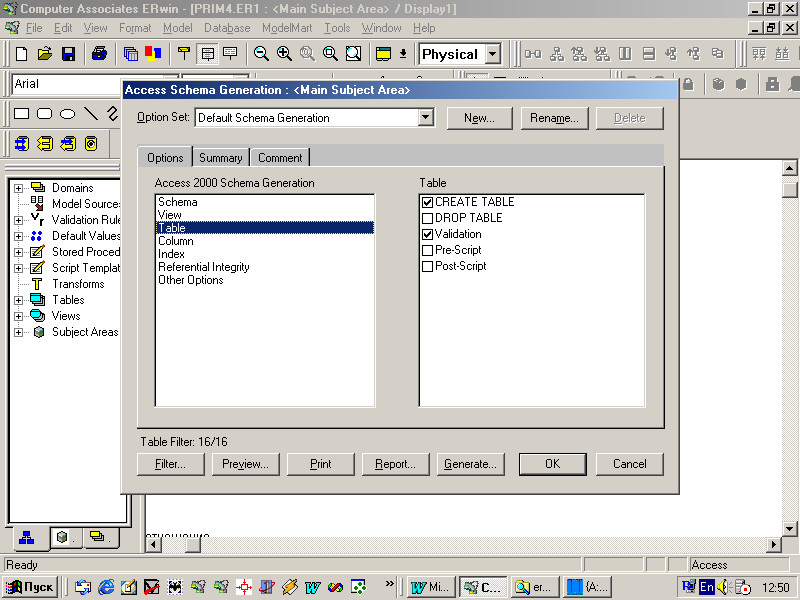Screen dimensions: 800x600
Task: Click the entity-level display icon
Action: (x=184, y=54)
